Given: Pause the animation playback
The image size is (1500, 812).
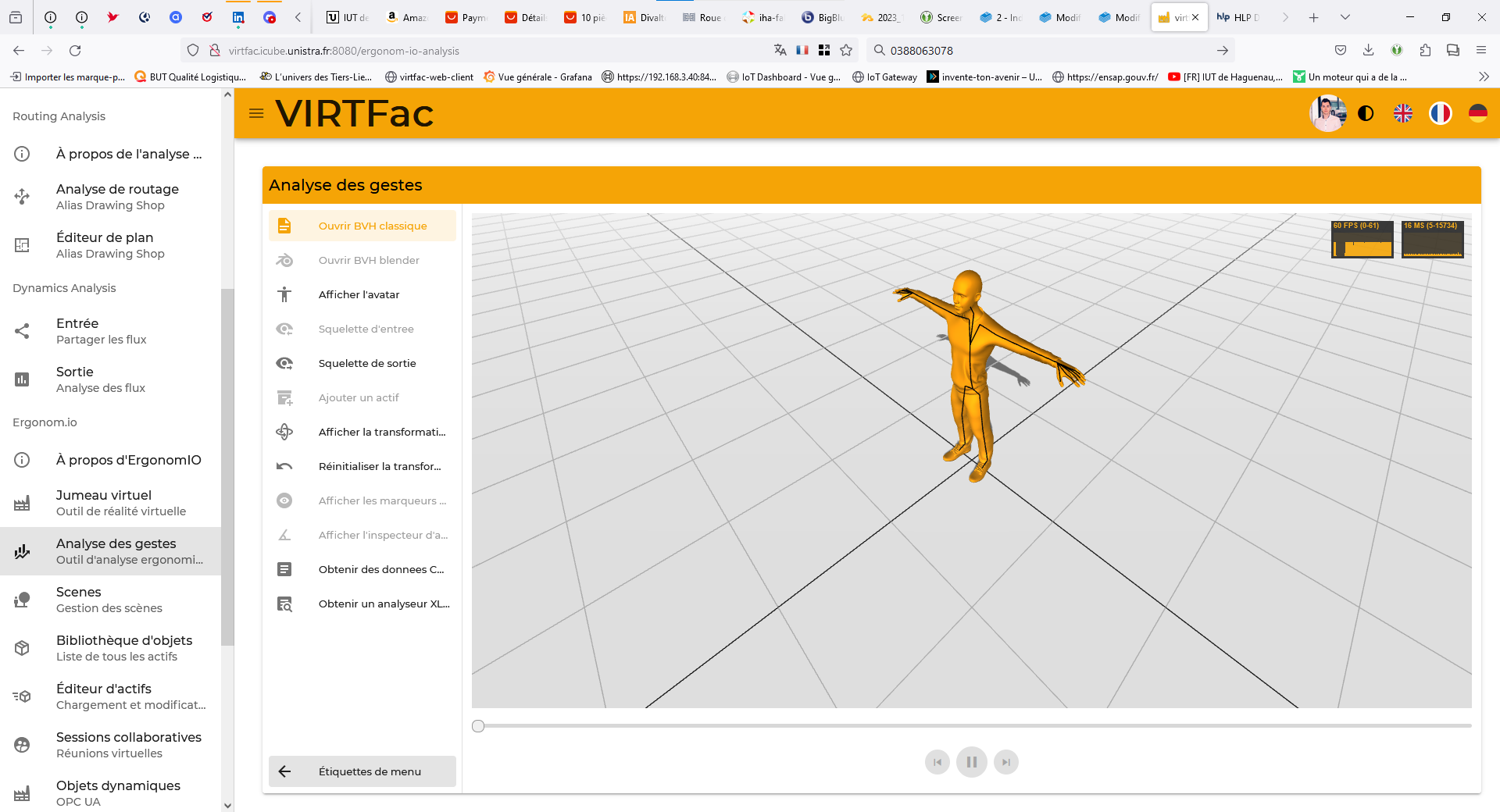Looking at the screenshot, I should (x=972, y=762).
